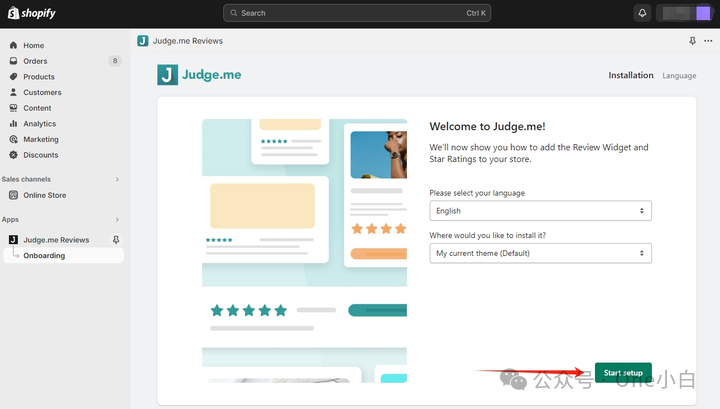
Task: Click the Start setup button
Action: click(x=623, y=373)
